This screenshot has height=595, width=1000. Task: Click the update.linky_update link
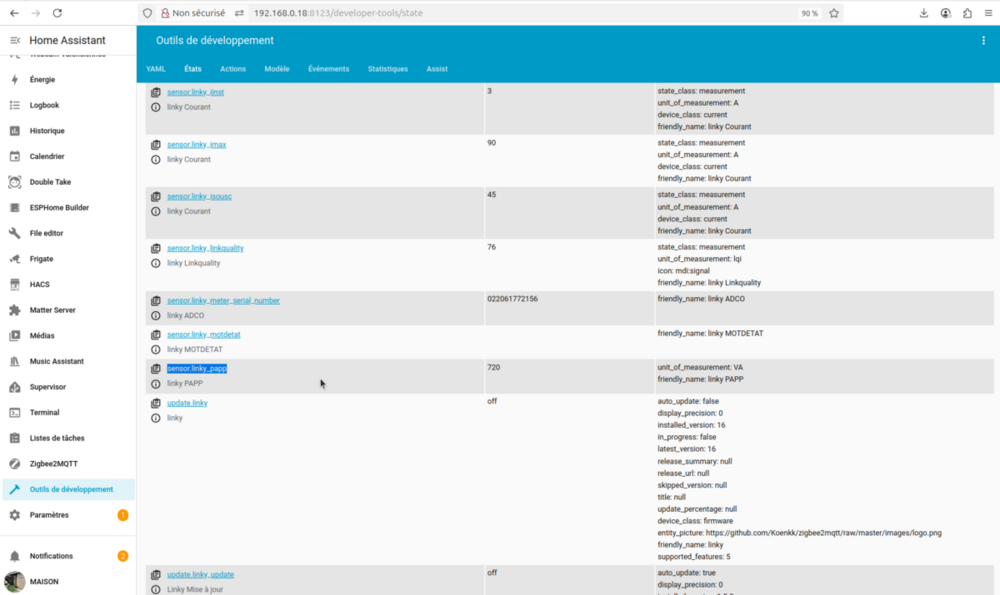[x=200, y=575]
